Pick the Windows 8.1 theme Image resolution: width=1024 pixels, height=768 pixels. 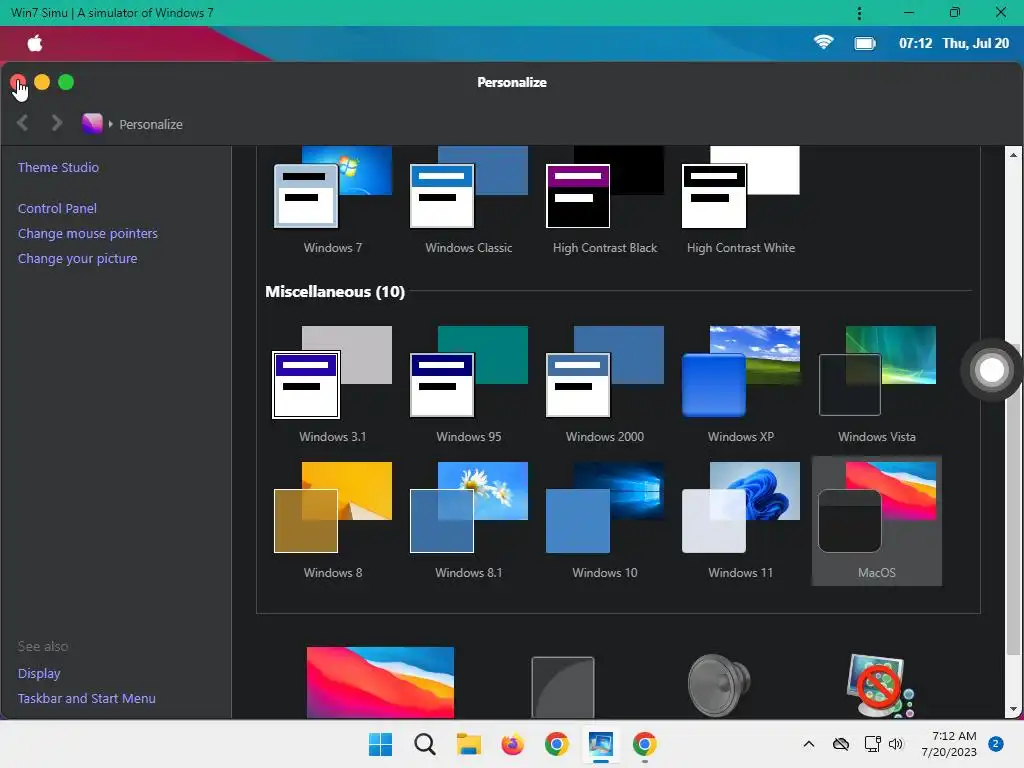tap(469, 520)
